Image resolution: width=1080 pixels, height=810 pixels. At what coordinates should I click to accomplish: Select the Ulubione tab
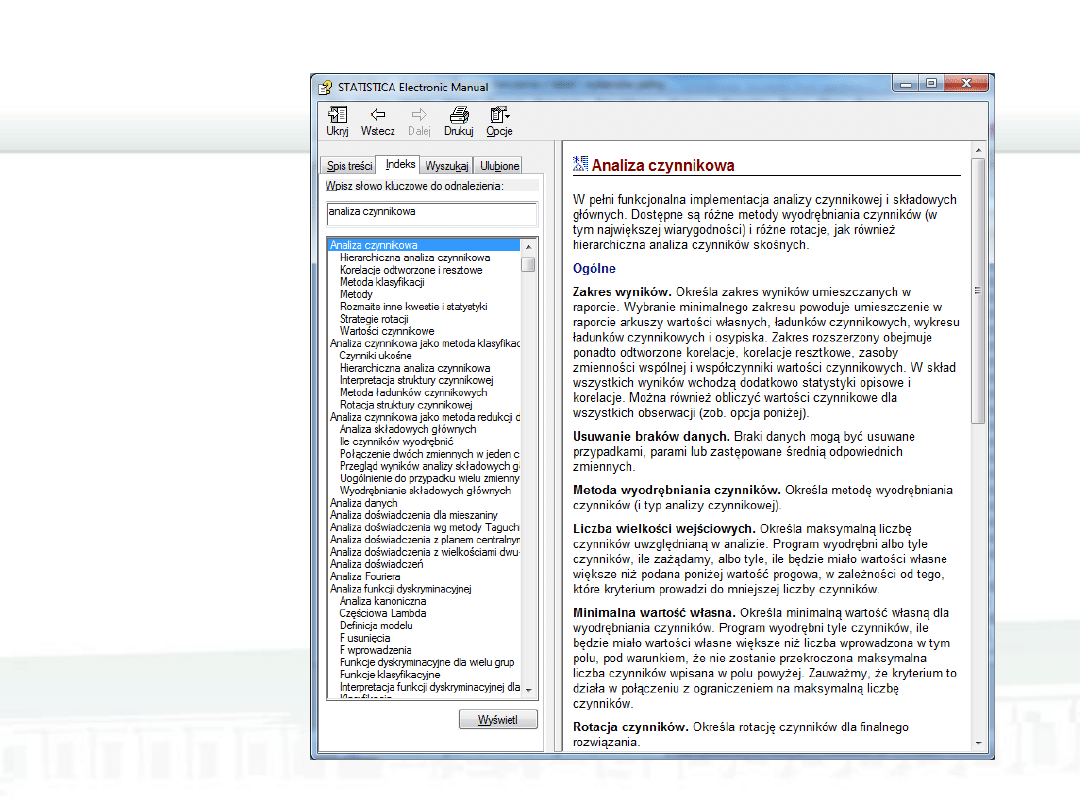click(499, 166)
